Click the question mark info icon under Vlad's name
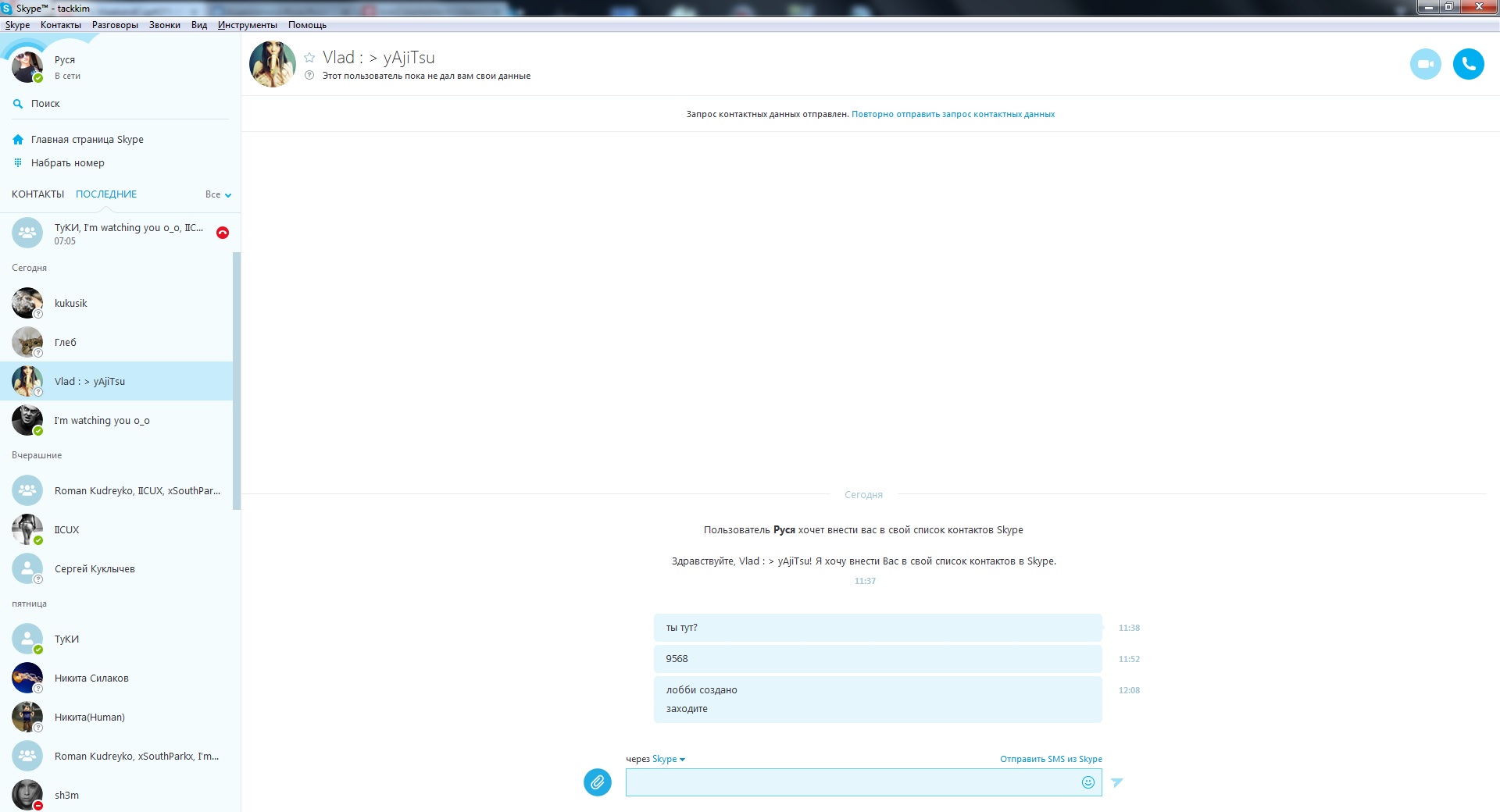The width and height of the screenshot is (1500, 812). (309, 76)
